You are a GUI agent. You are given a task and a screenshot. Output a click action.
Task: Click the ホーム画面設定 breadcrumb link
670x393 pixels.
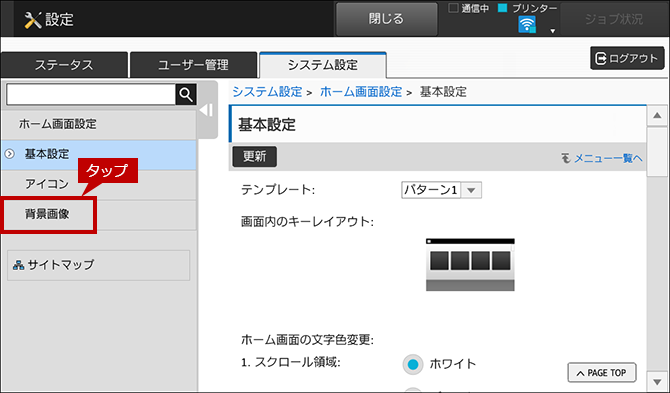pos(361,92)
